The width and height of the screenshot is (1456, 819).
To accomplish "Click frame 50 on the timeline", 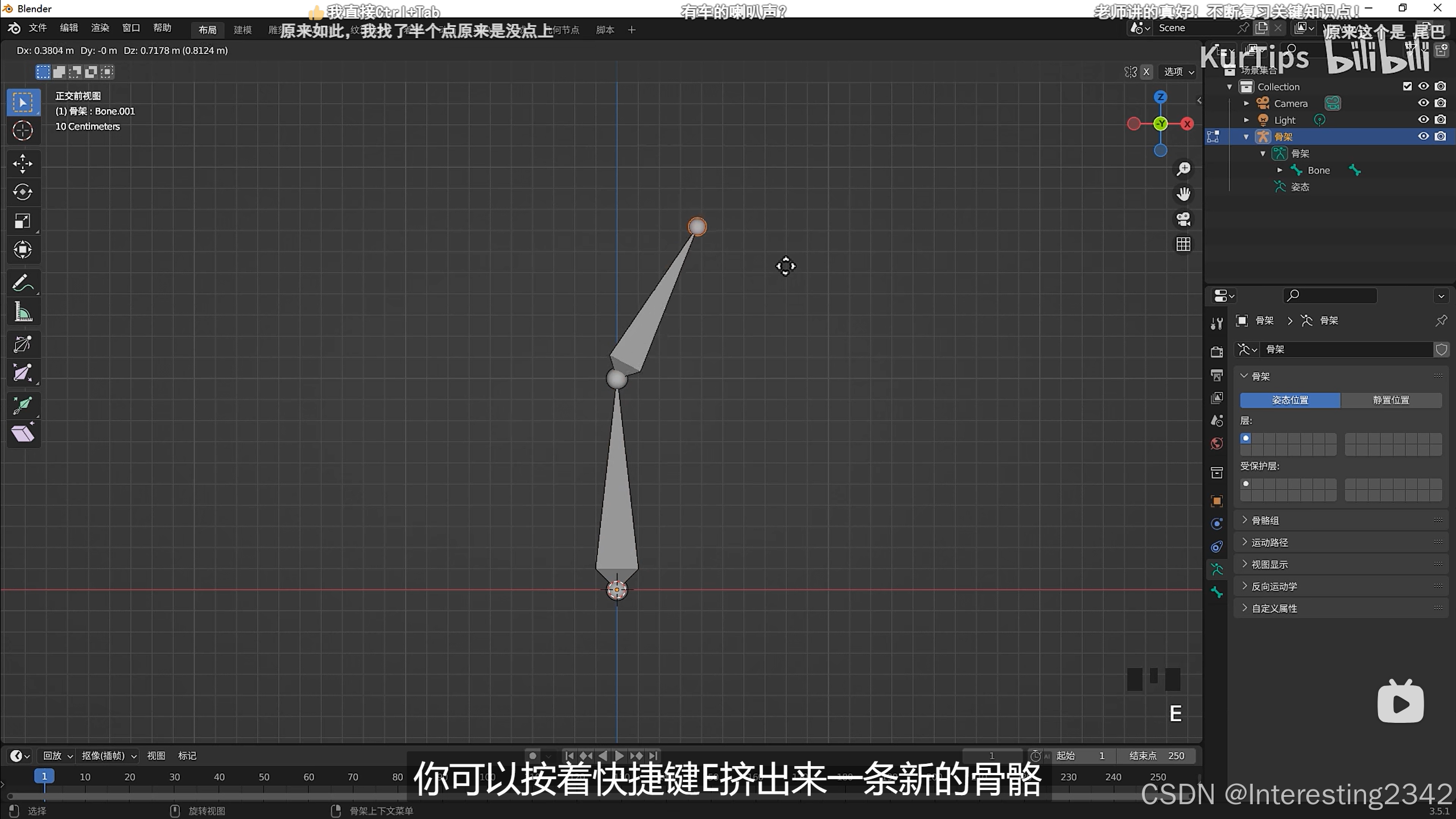I will coord(264,777).
